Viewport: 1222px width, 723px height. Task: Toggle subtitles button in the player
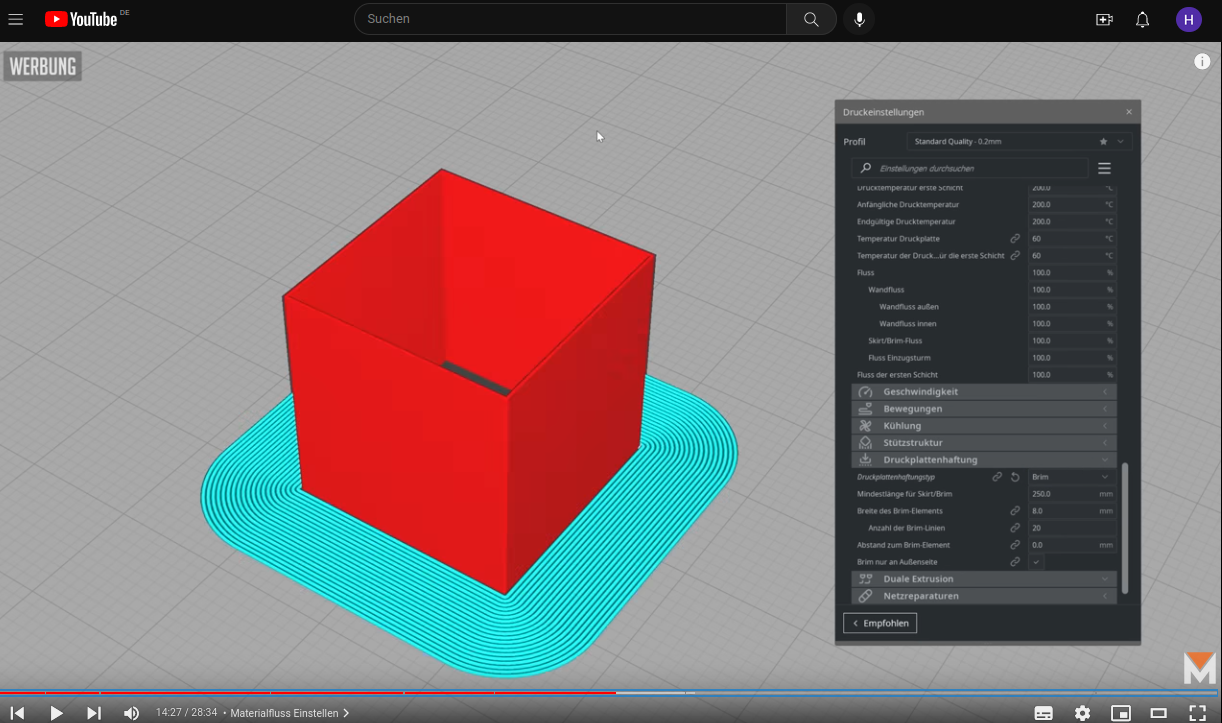pyautogui.click(x=1043, y=713)
